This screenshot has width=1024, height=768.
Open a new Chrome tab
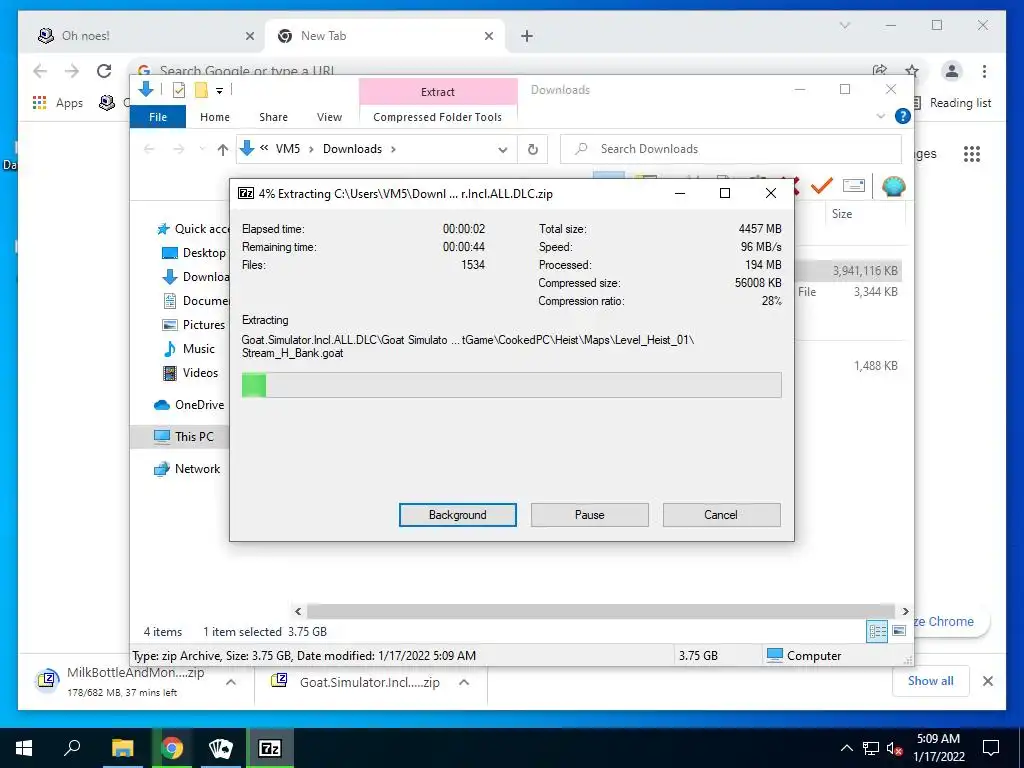pos(527,36)
